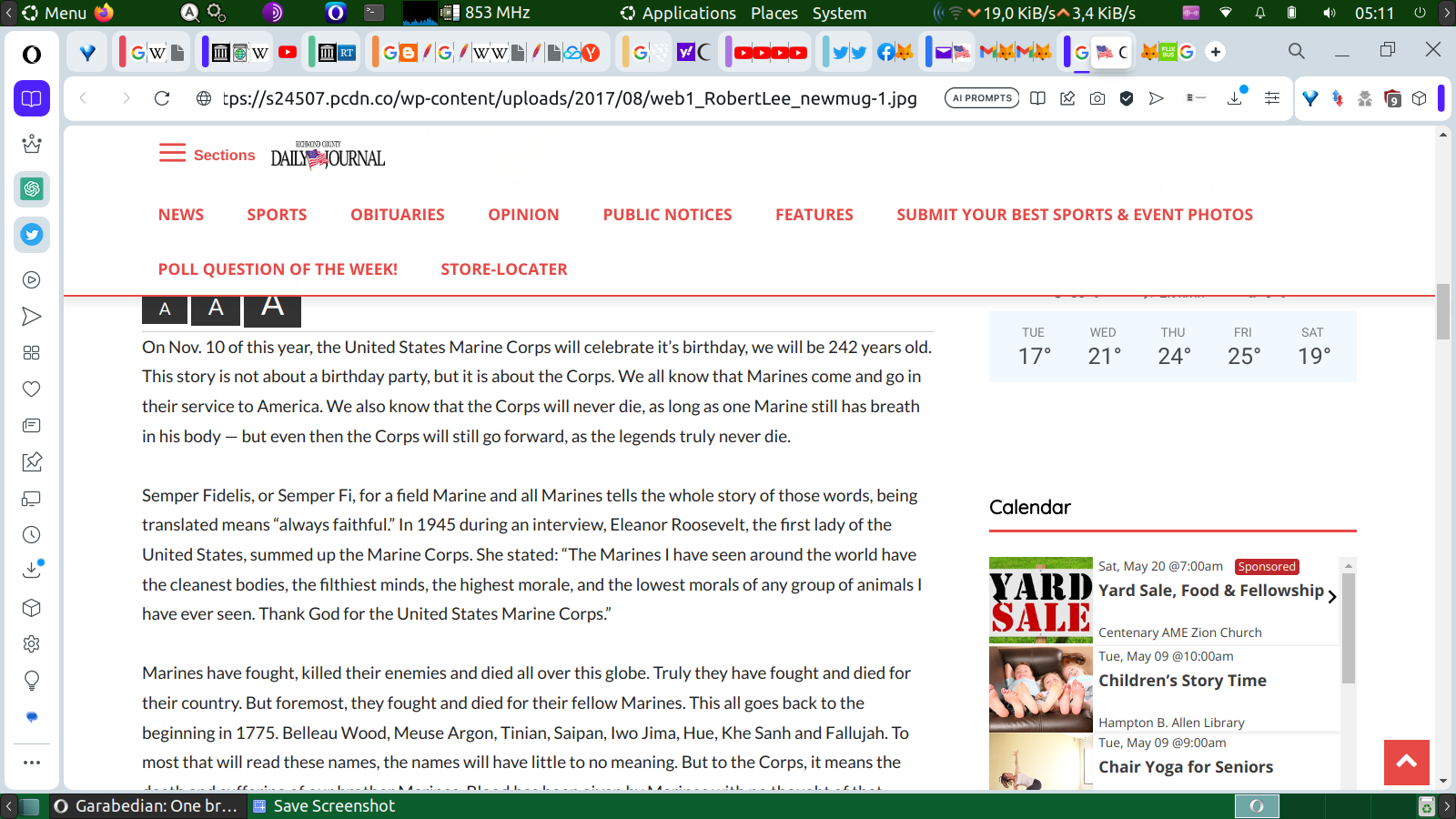Screen dimensions: 1456x819
Task: Collapse the orange tab island handle
Action: 376,52
